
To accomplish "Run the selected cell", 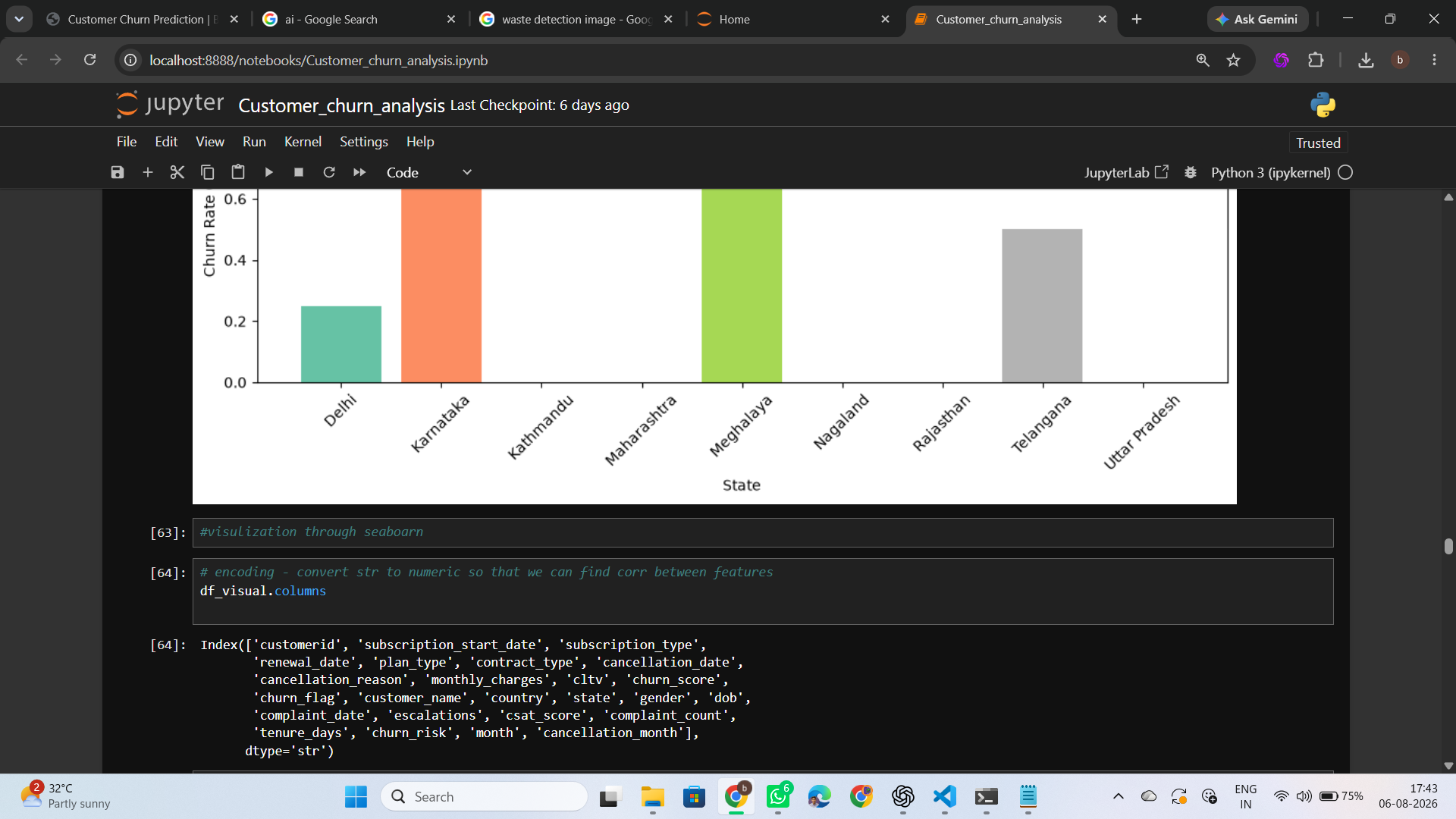I will [x=268, y=172].
